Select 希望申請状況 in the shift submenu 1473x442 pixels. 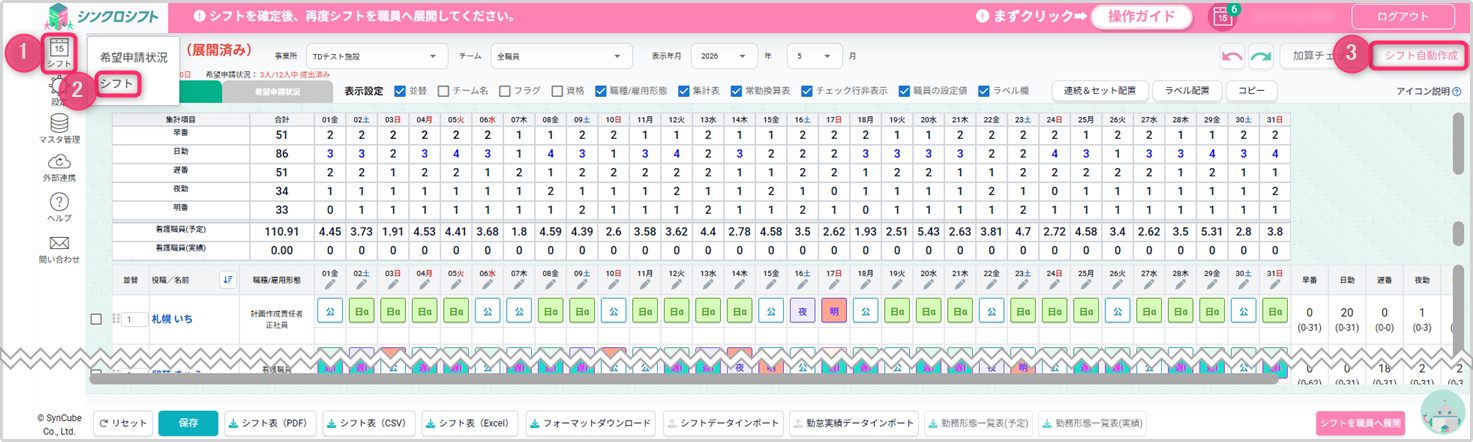click(134, 57)
